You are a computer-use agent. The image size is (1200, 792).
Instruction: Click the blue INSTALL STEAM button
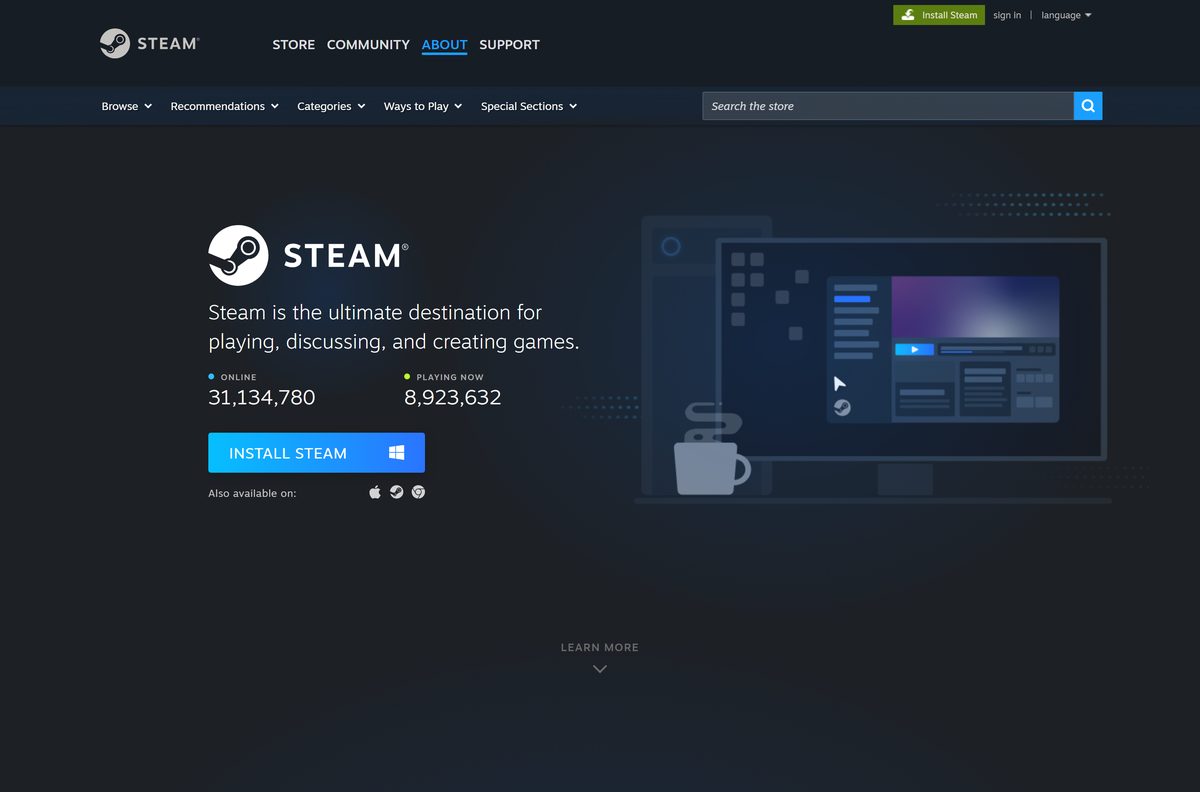[316, 453]
